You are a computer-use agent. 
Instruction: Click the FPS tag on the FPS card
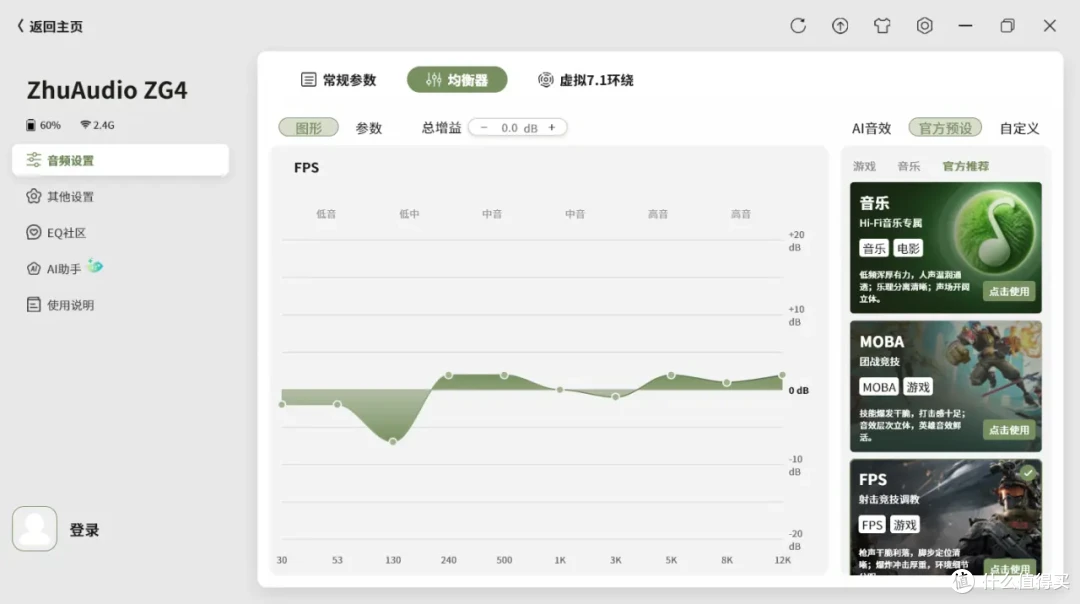872,525
